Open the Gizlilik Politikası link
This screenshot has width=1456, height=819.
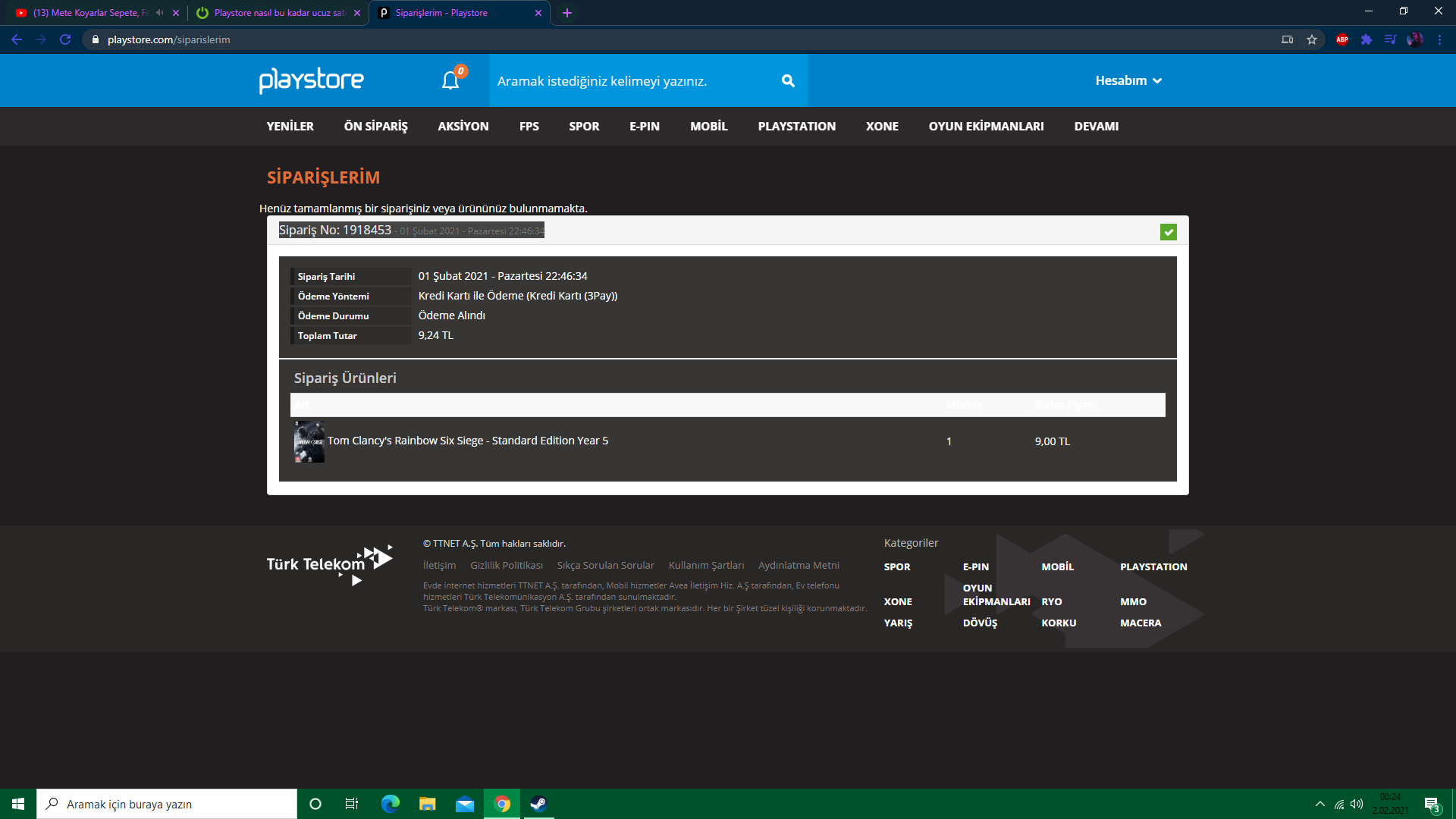coord(506,566)
